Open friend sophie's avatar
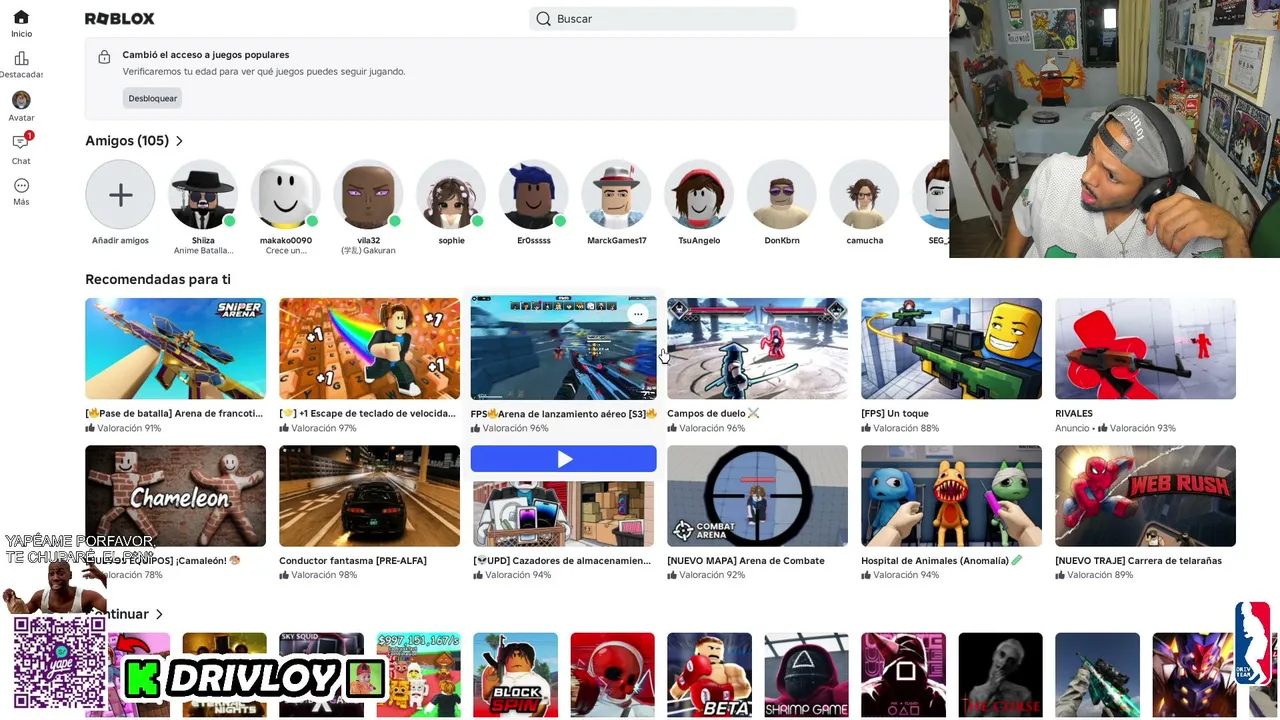Screen dimensions: 1280x720 tap(451, 195)
